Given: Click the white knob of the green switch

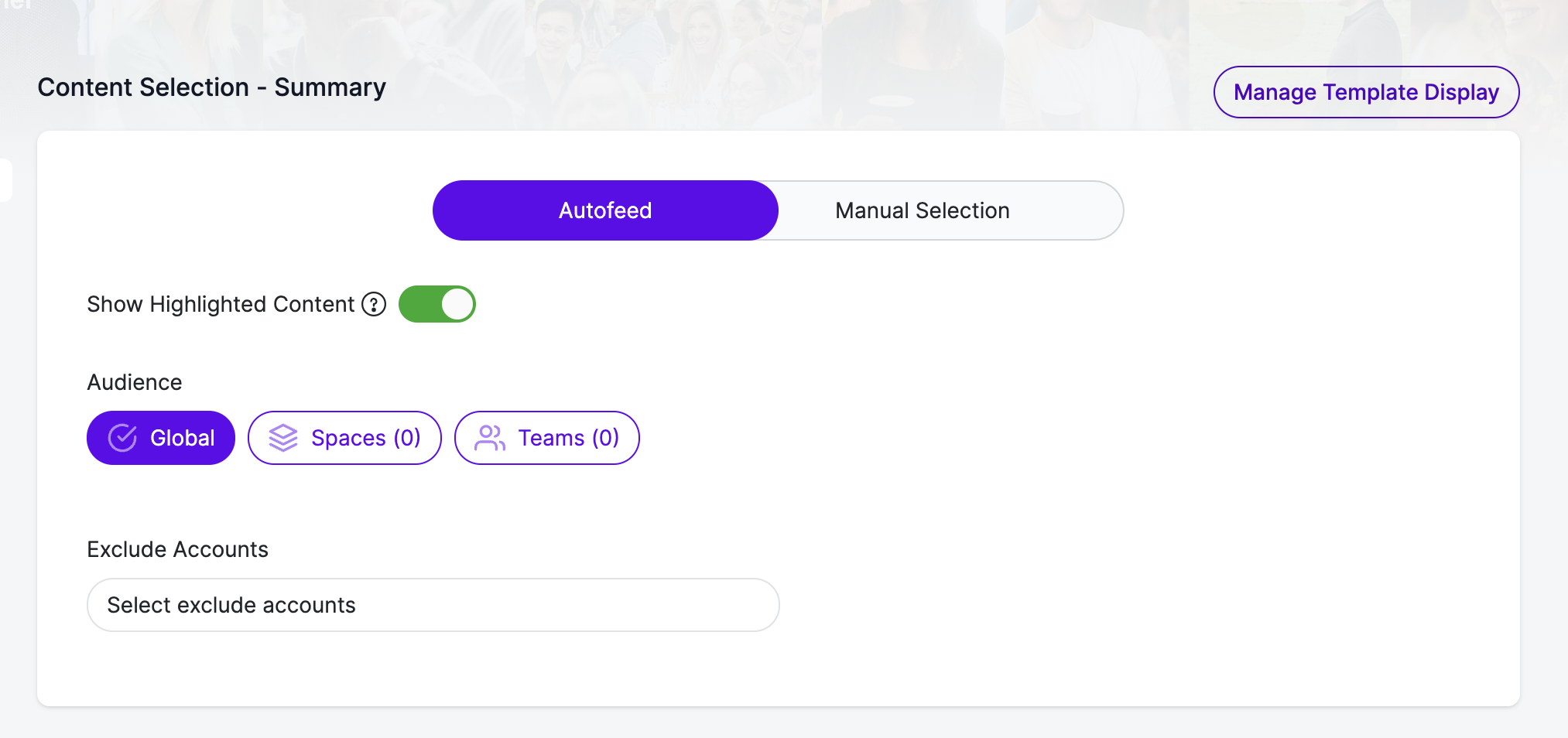Looking at the screenshot, I should [457, 304].
